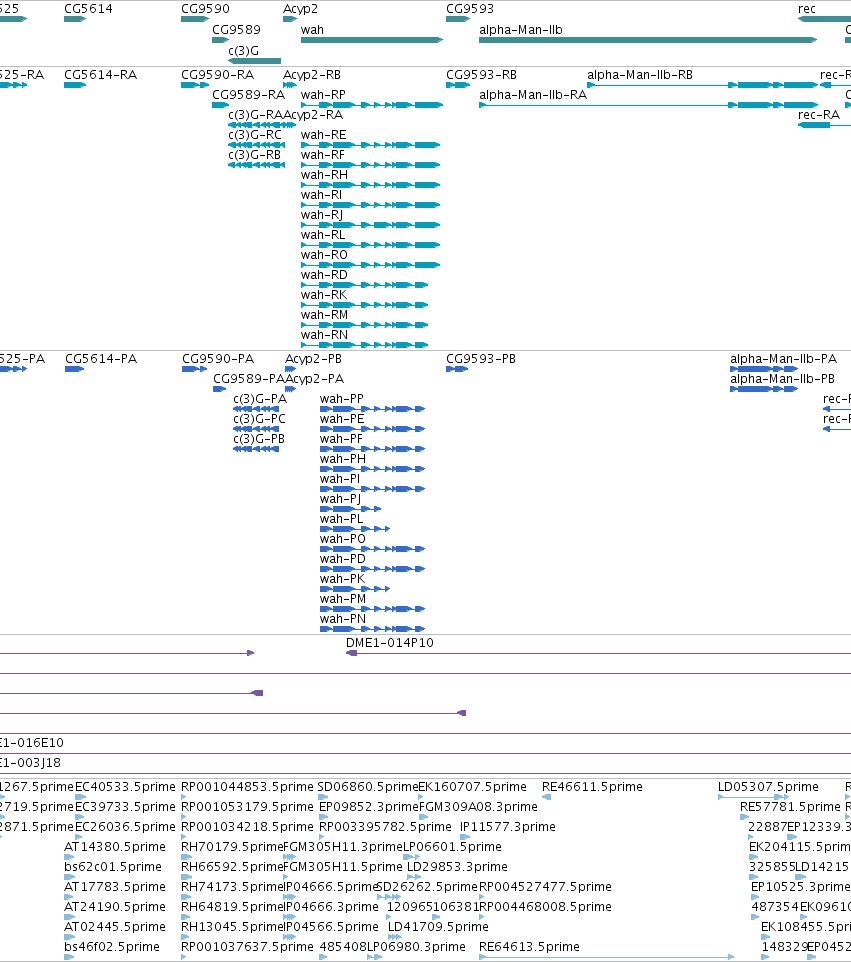851x962 pixels.
Task: Click EST label SD06860.5prime
Action: (368, 787)
